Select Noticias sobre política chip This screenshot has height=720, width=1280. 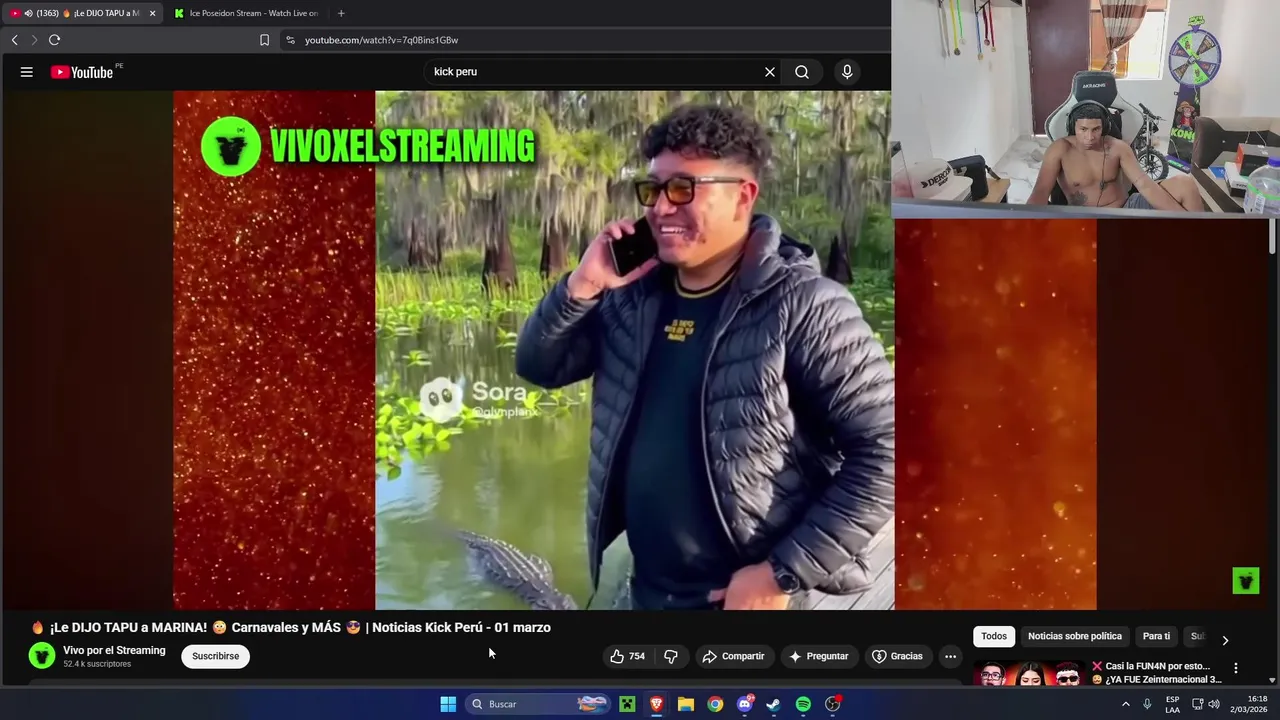pyautogui.click(x=1075, y=636)
